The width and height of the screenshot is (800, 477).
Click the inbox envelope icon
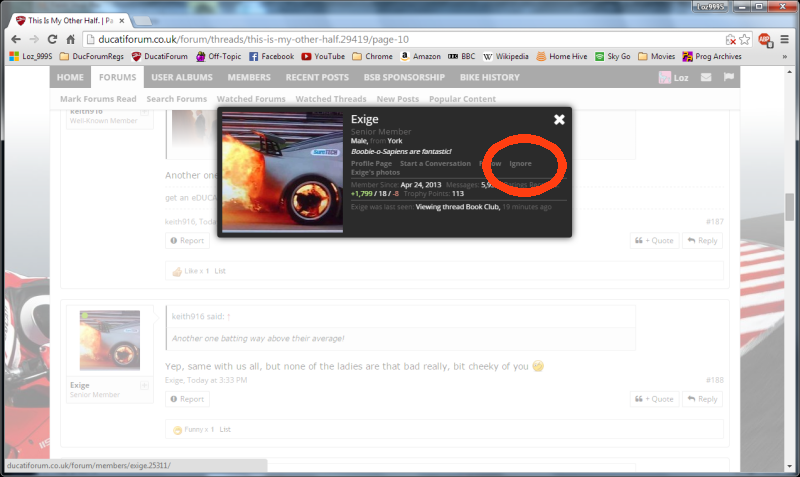point(706,77)
